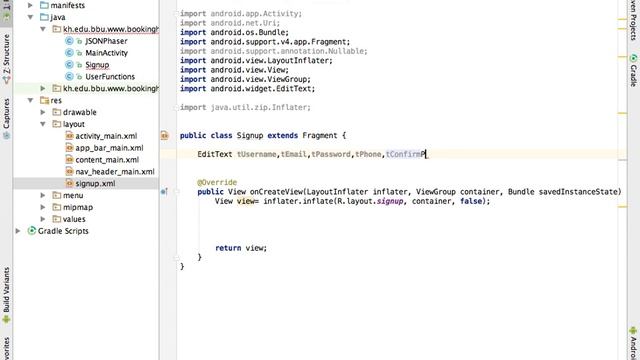Image resolution: width=640 pixels, height=360 pixels.
Task: Open the Captures tool window tab
Action: tap(6, 118)
